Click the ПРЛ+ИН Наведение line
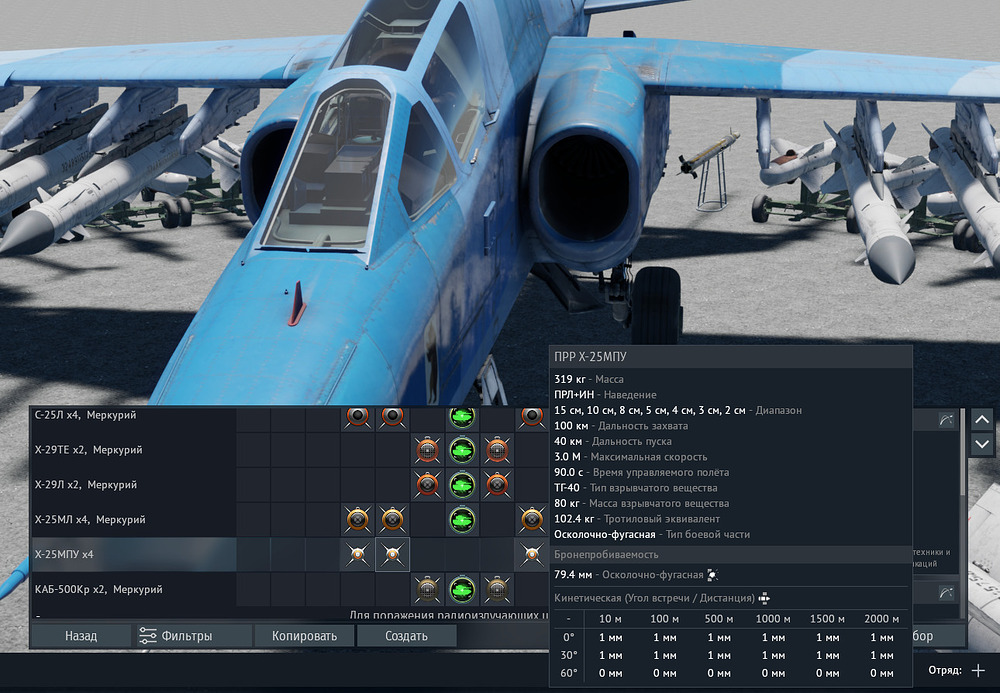This screenshot has height=693, width=1000. 605,395
